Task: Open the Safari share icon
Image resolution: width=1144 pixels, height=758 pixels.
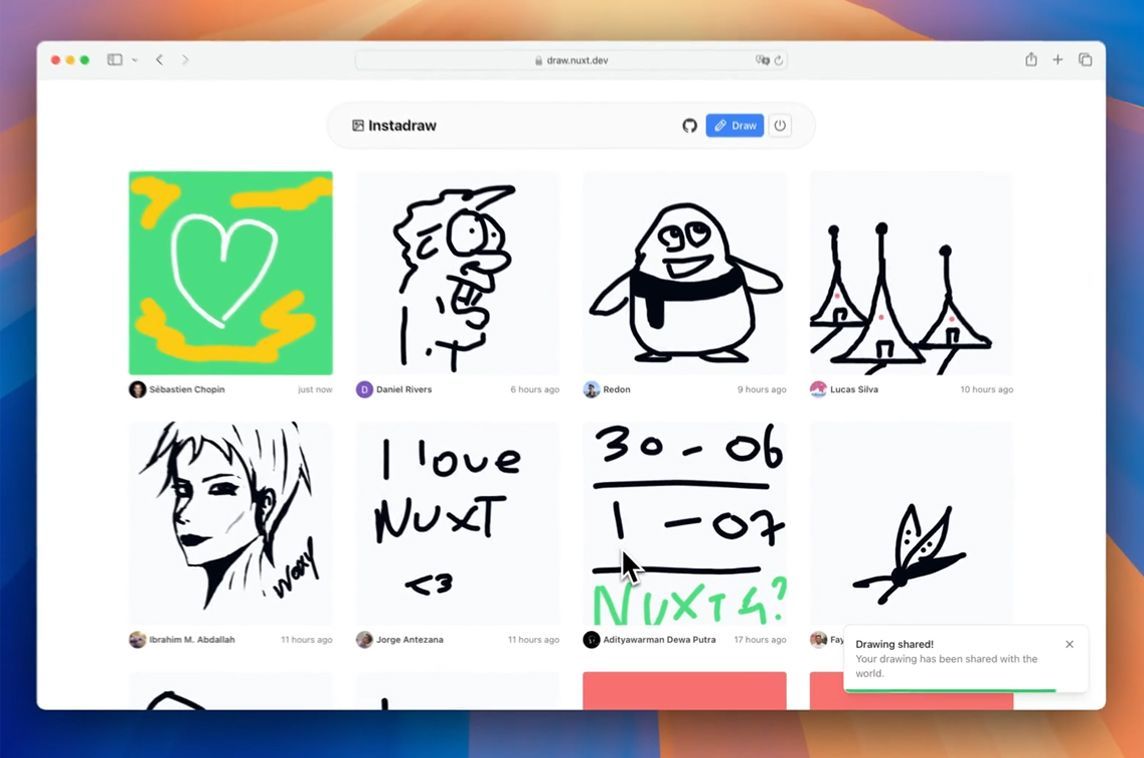Action: [x=1031, y=59]
